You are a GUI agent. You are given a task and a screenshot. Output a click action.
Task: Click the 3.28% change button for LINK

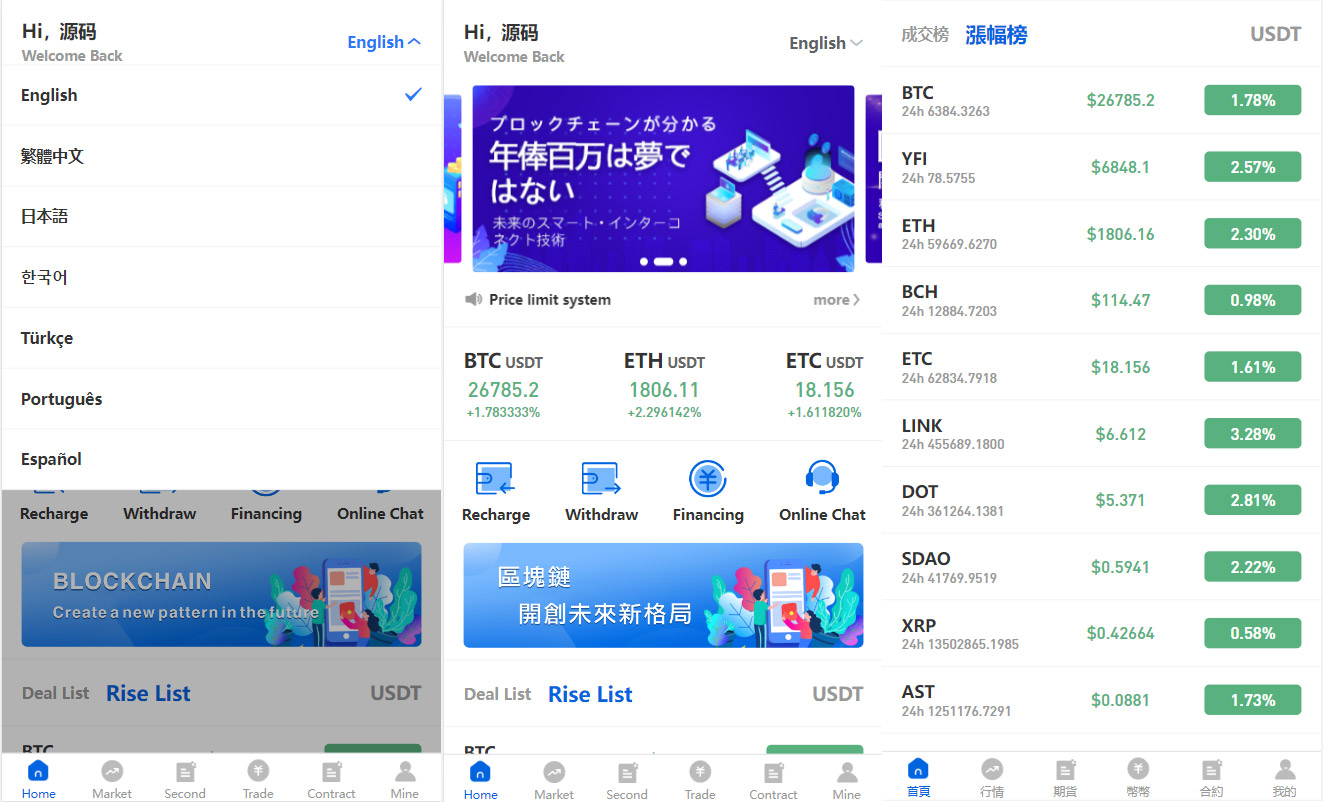click(x=1252, y=434)
